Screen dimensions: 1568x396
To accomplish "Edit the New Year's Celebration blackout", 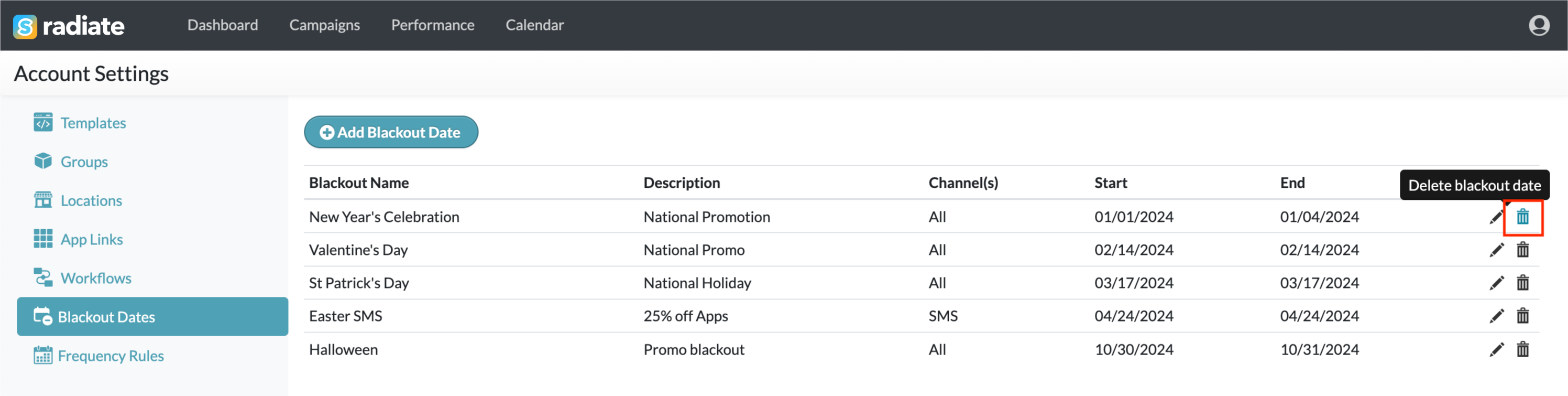I will (x=1496, y=217).
